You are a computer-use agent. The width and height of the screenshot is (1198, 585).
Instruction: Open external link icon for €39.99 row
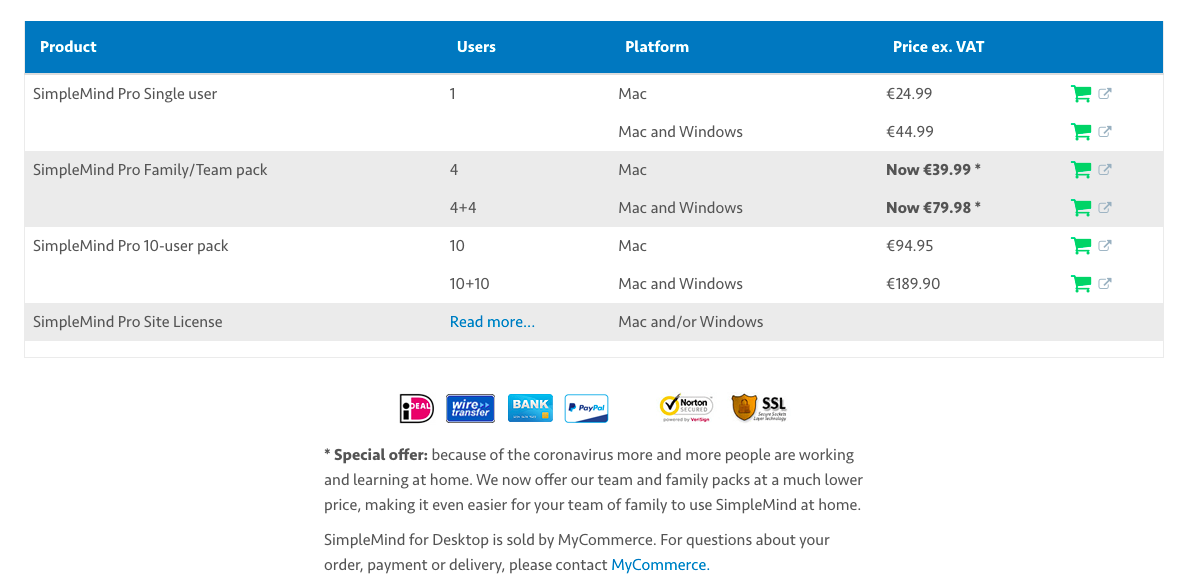[1105, 170]
